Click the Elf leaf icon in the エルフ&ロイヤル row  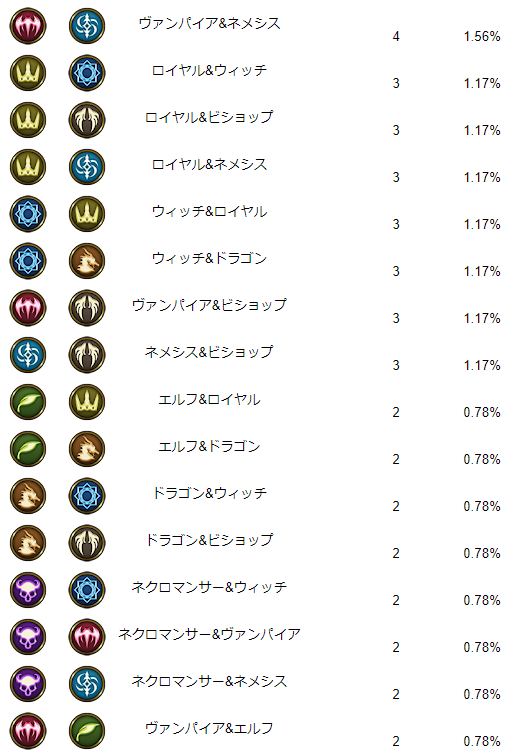[x=28, y=402]
